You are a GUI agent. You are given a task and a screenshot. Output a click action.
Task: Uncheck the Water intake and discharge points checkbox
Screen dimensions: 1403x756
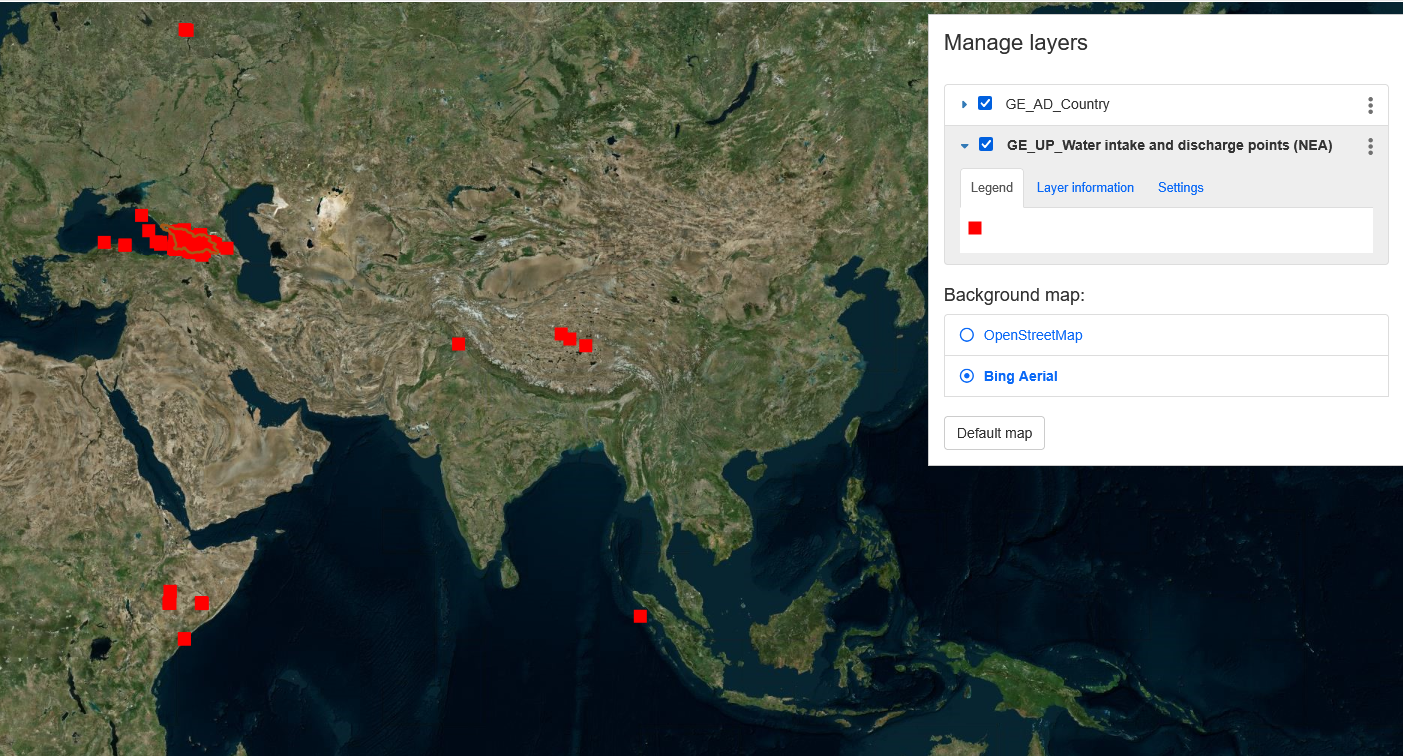pyautogui.click(x=986, y=144)
